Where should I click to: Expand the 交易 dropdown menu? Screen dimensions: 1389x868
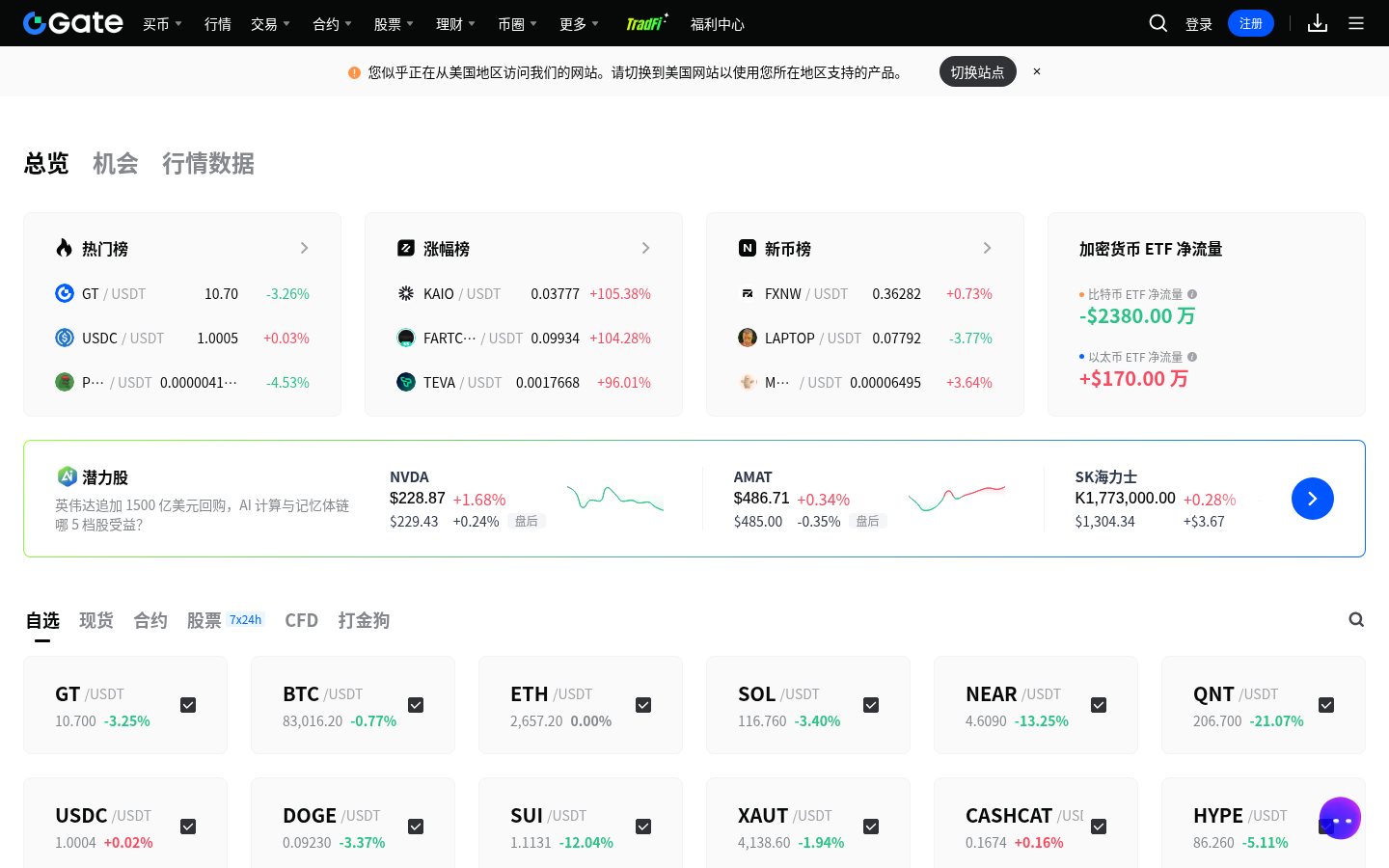(x=270, y=24)
